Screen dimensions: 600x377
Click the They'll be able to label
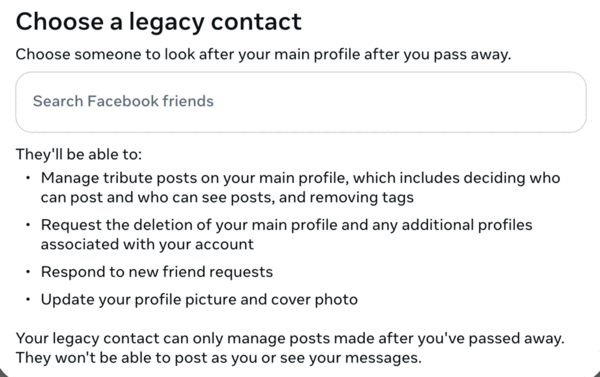point(79,154)
